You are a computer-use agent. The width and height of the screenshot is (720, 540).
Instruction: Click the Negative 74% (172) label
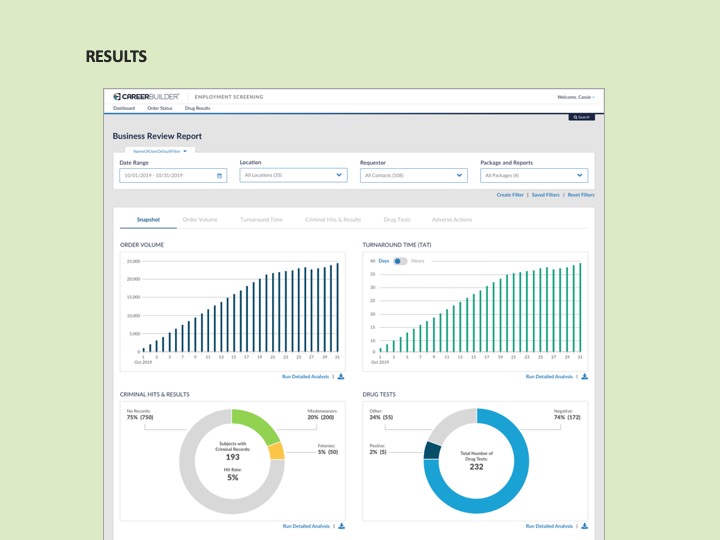point(567,414)
